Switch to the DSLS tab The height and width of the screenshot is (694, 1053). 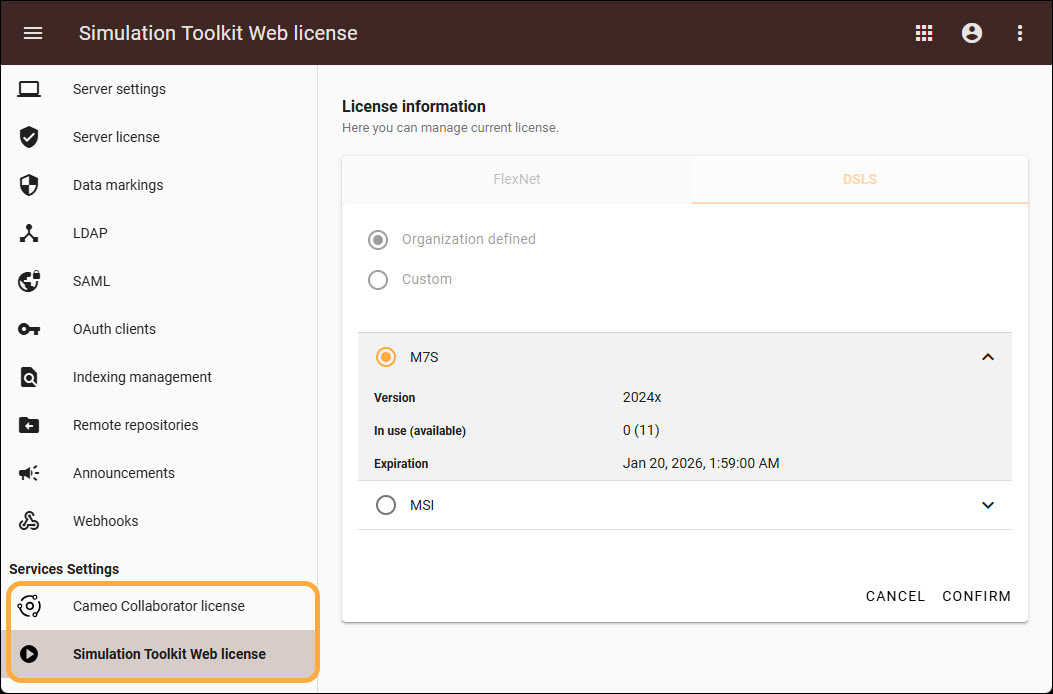860,180
